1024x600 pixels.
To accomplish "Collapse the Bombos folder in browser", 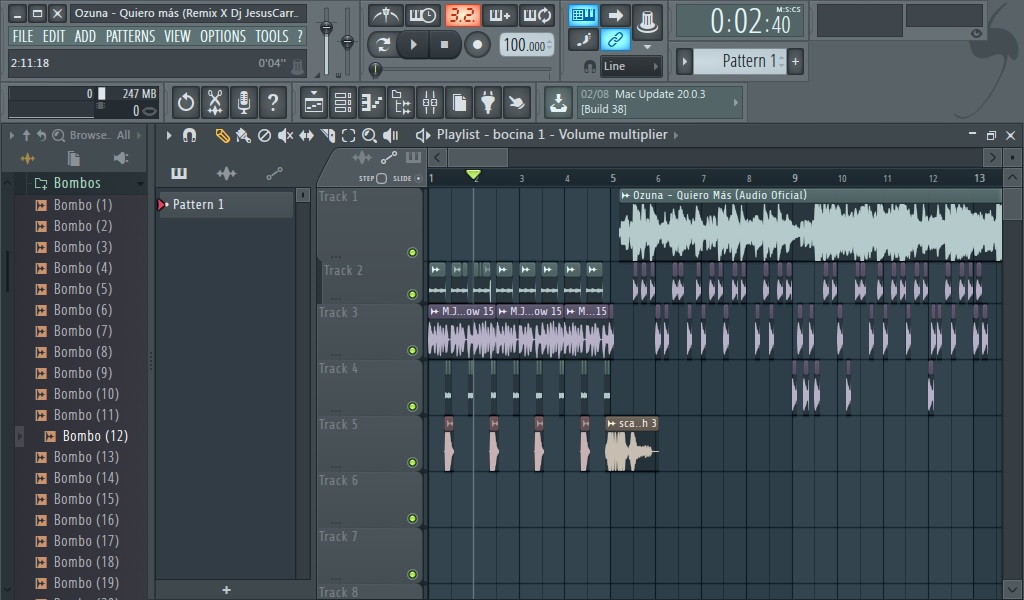I will click(76, 183).
